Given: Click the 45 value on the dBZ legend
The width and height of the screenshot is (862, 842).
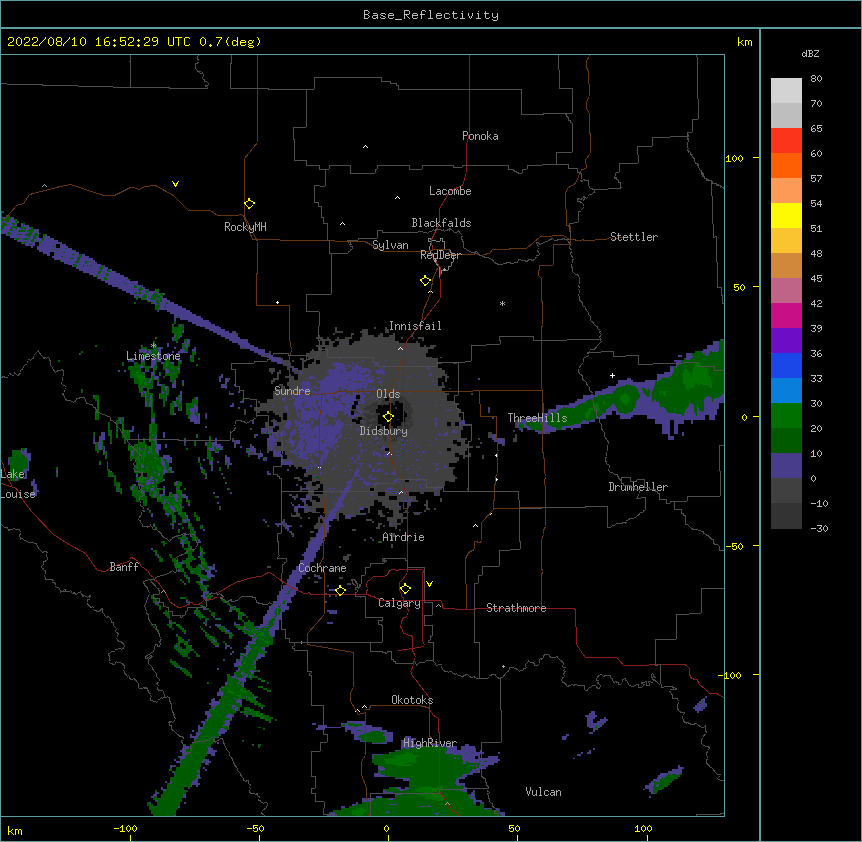Looking at the screenshot, I should point(816,279).
